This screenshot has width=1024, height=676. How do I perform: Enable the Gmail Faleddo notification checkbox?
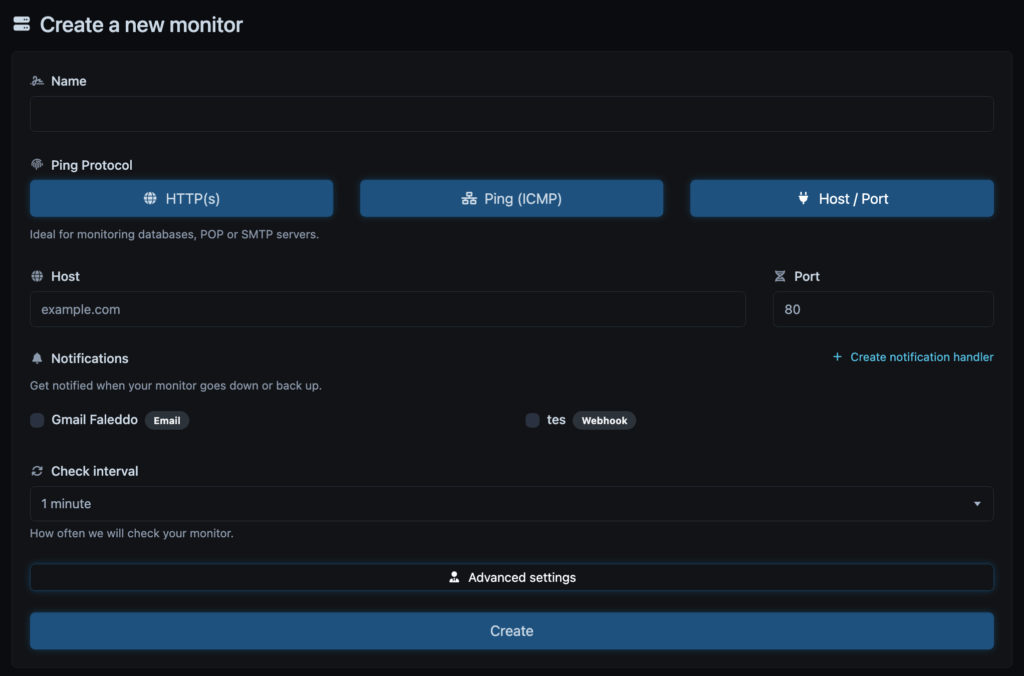point(37,421)
